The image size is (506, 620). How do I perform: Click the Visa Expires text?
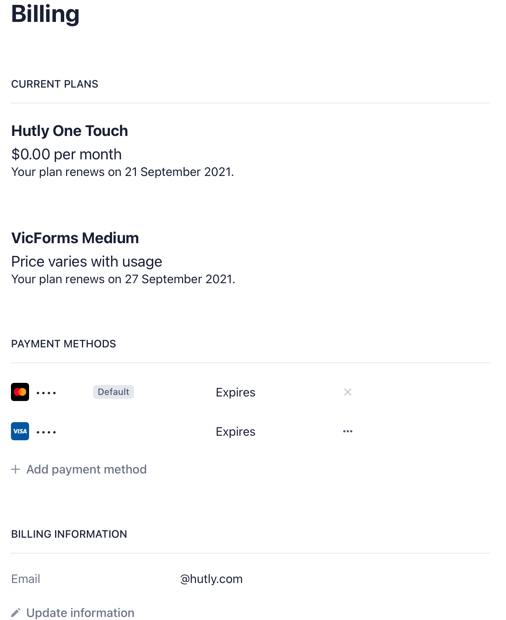pos(236,432)
